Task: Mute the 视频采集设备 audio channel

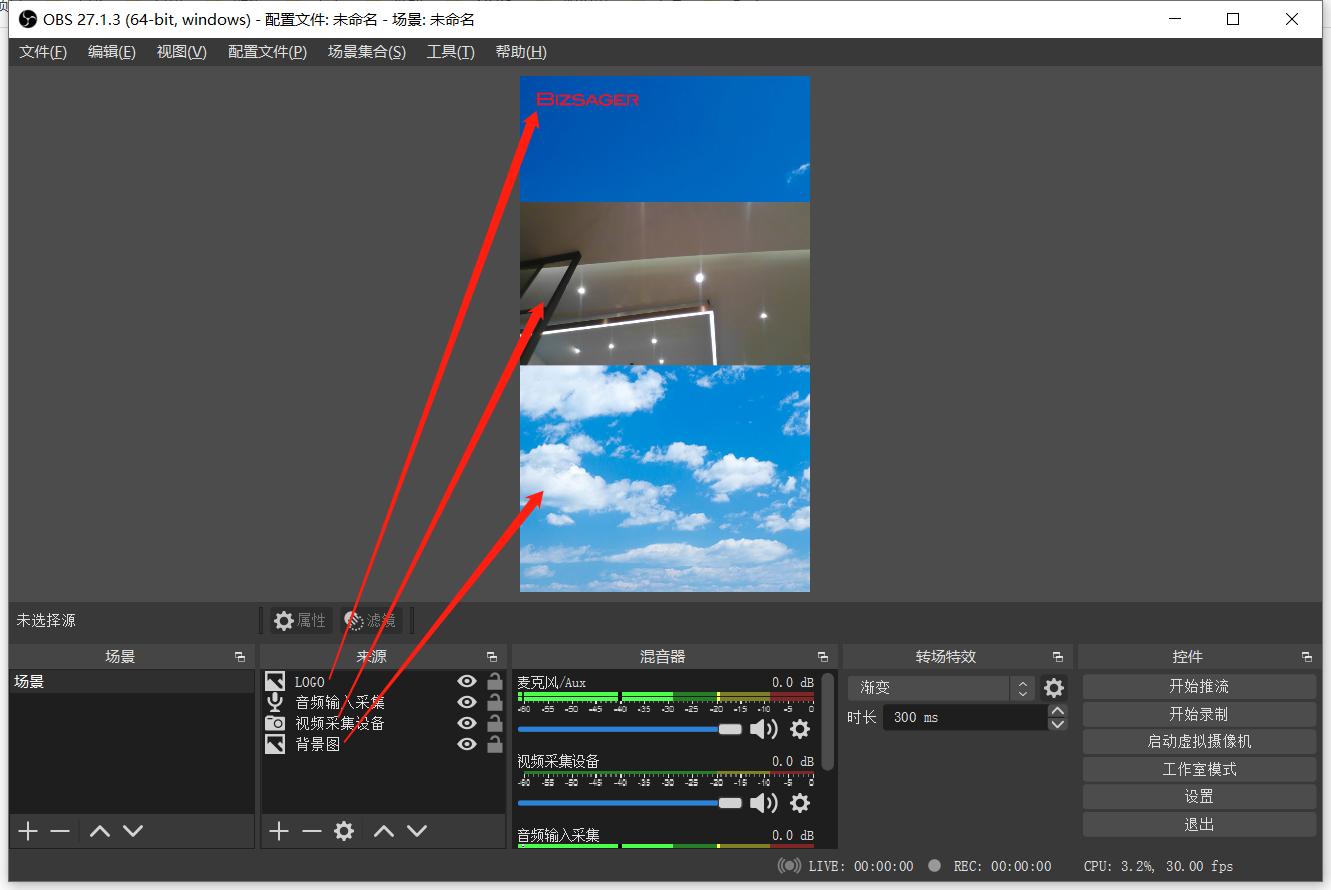Action: tap(763, 803)
